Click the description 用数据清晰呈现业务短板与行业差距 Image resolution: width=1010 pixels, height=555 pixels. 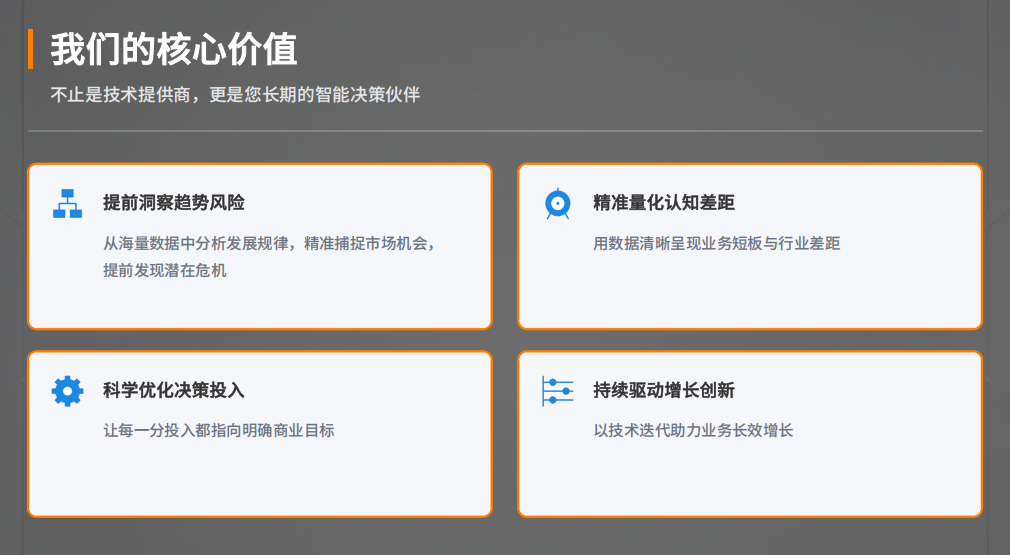pos(716,243)
